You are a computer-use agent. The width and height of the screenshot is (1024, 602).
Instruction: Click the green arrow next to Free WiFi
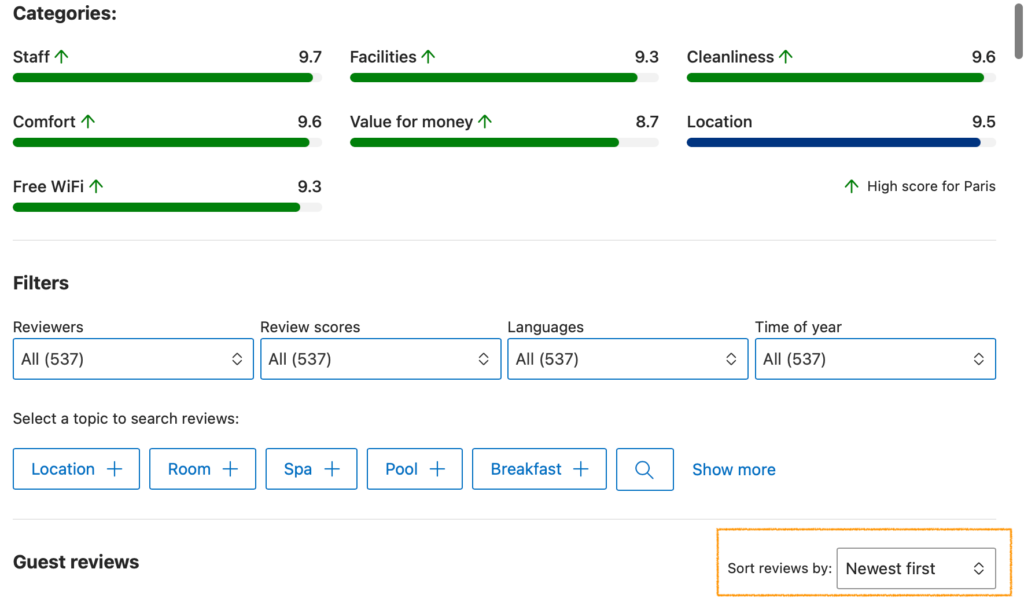click(96, 187)
